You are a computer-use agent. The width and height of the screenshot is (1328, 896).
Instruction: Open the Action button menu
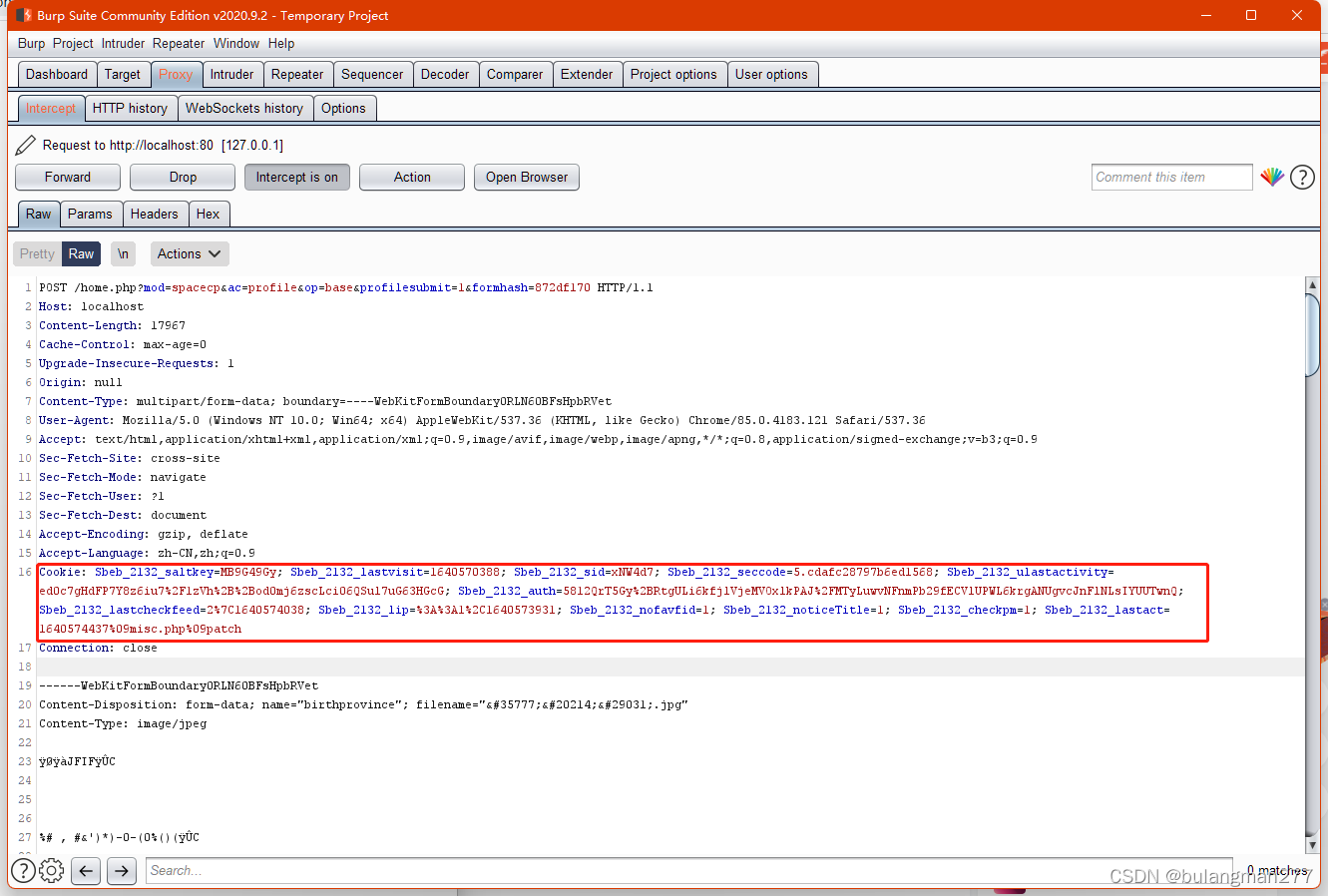click(412, 177)
